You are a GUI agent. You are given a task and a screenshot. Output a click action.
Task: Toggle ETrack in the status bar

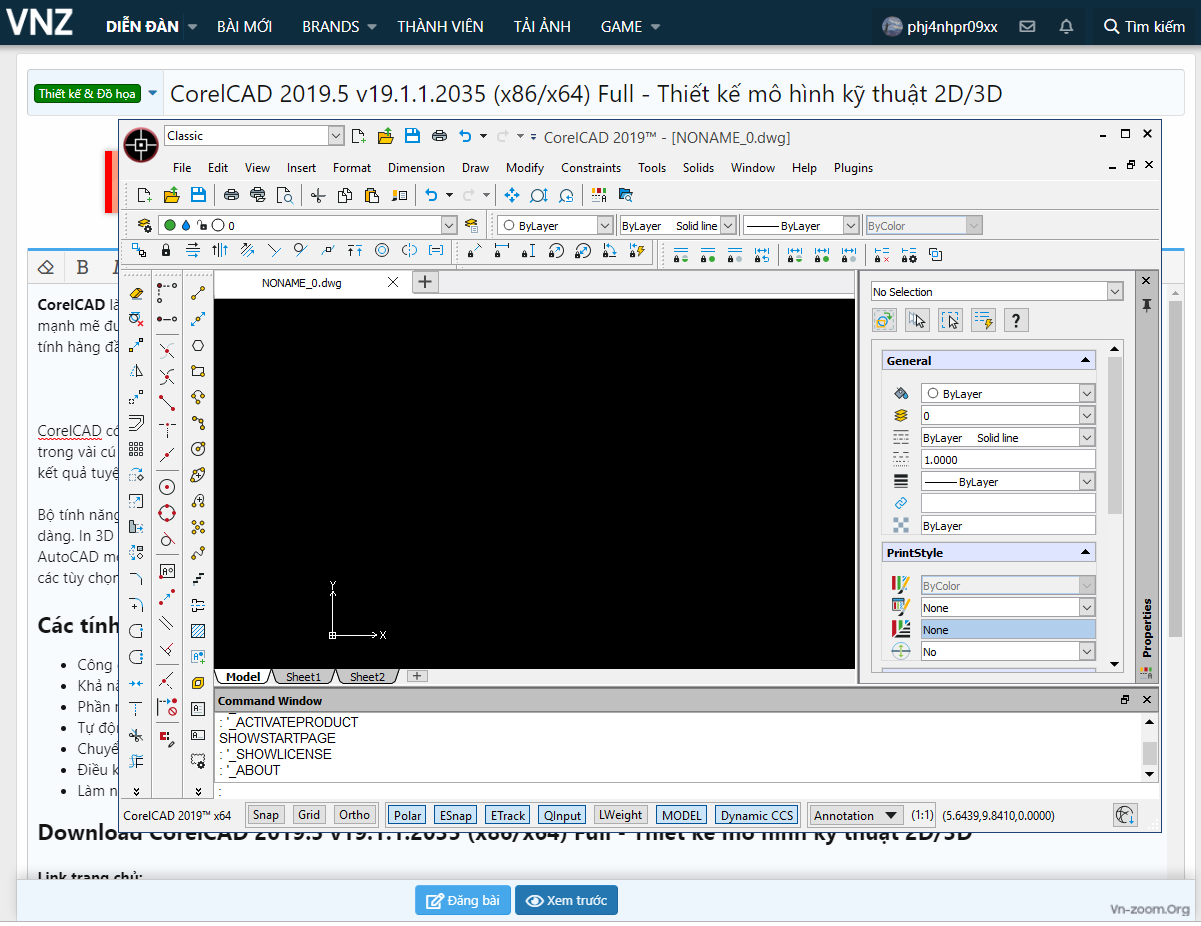pyautogui.click(x=508, y=815)
